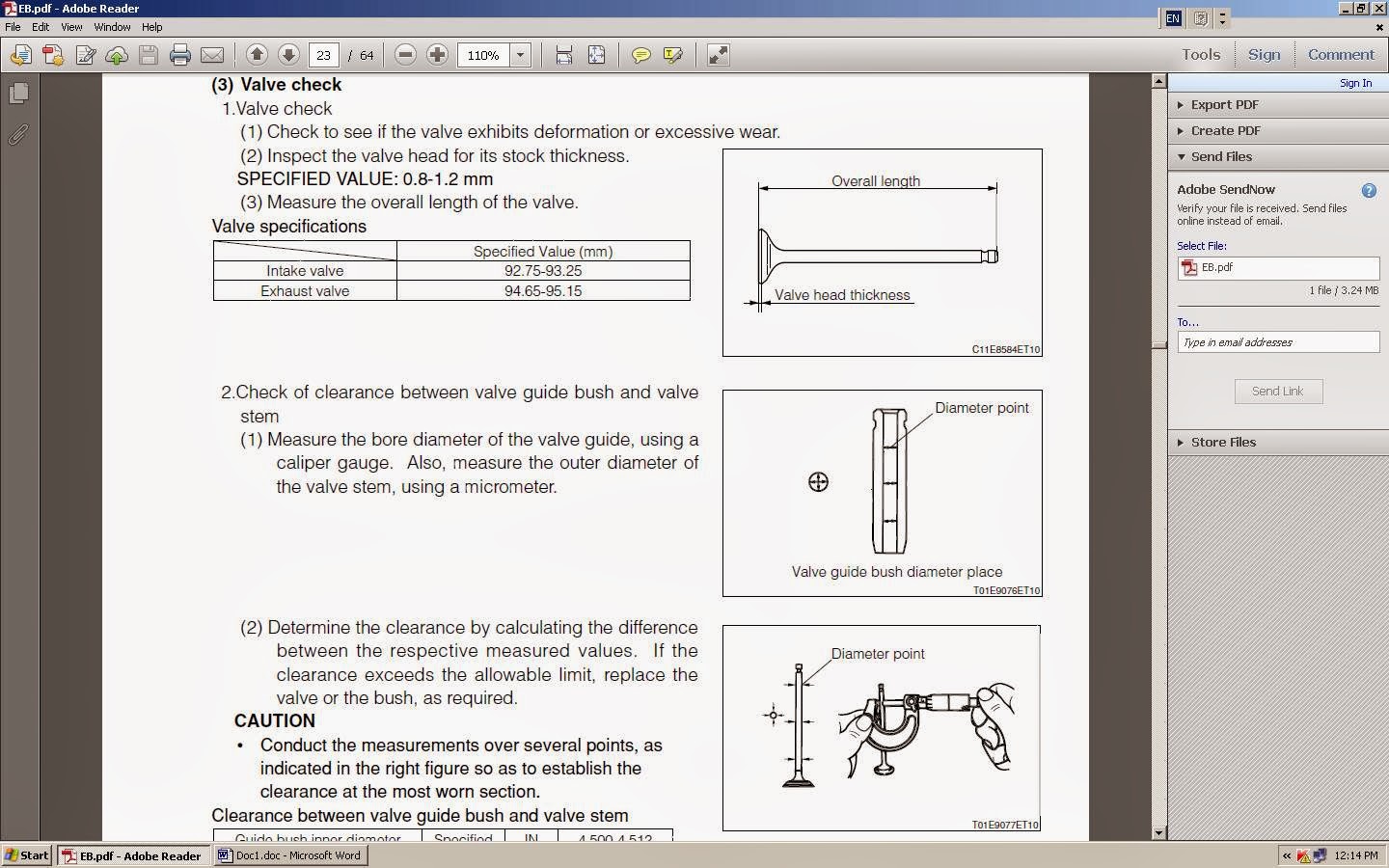Switch to Read Mode expand icon
Viewport: 1389px width, 868px height.
click(719, 55)
